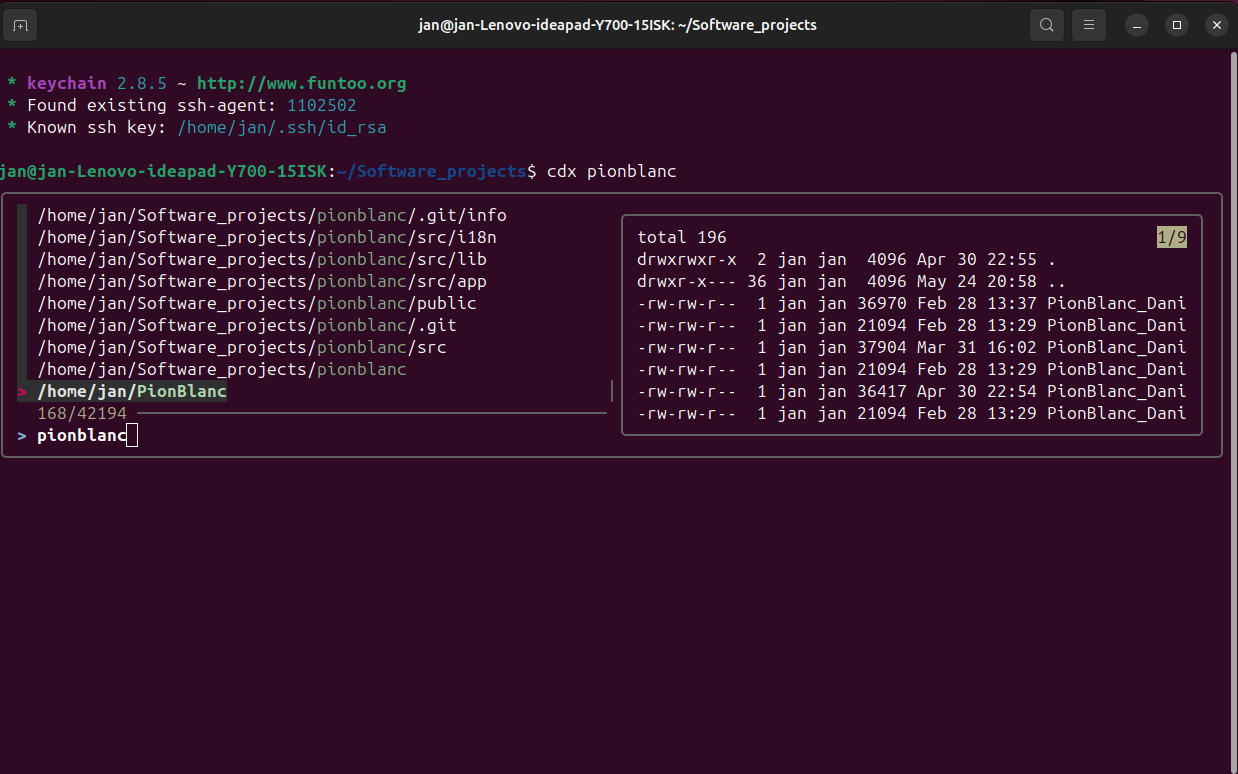
Task: Click the funtoo.org URL link
Action: click(x=301, y=83)
